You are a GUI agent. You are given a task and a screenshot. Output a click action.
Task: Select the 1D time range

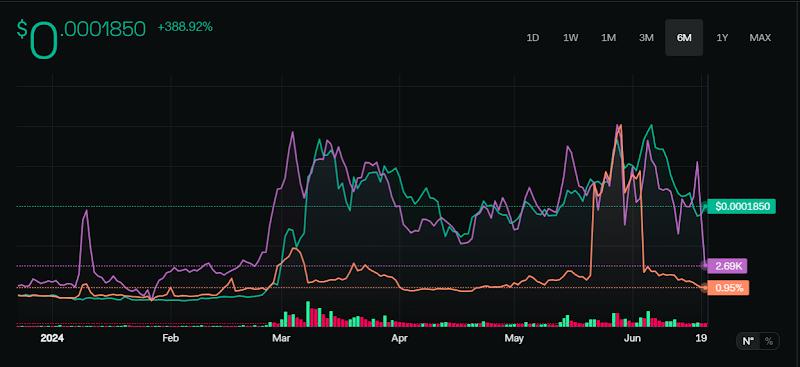point(533,38)
